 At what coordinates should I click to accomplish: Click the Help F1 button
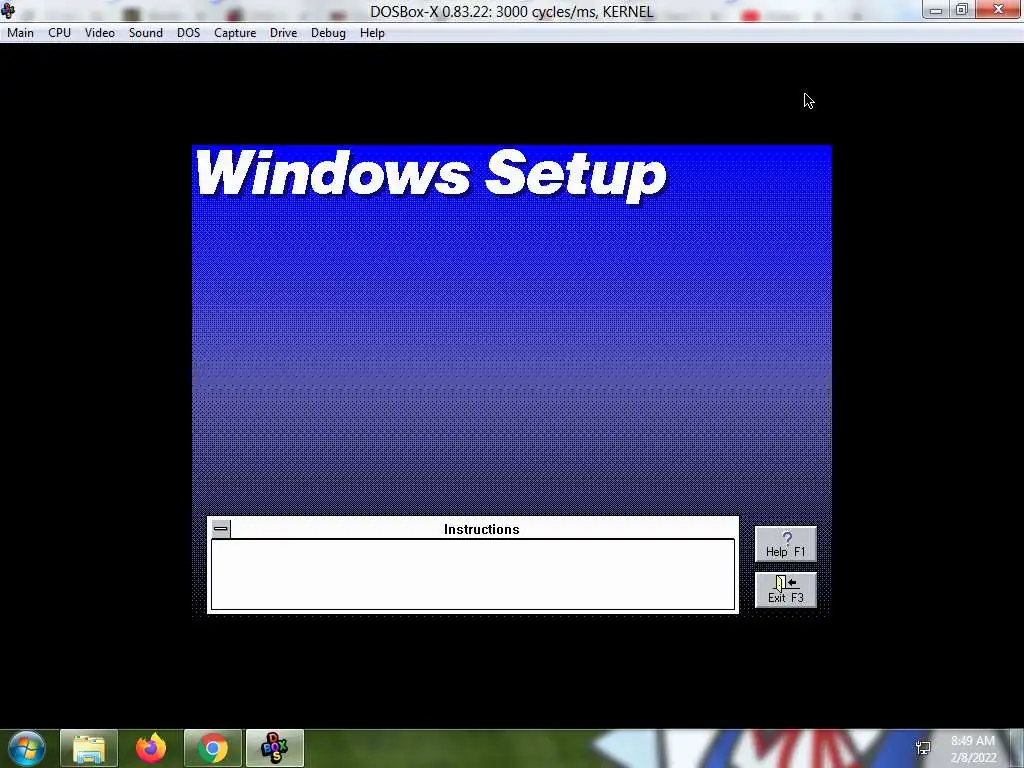(x=786, y=544)
